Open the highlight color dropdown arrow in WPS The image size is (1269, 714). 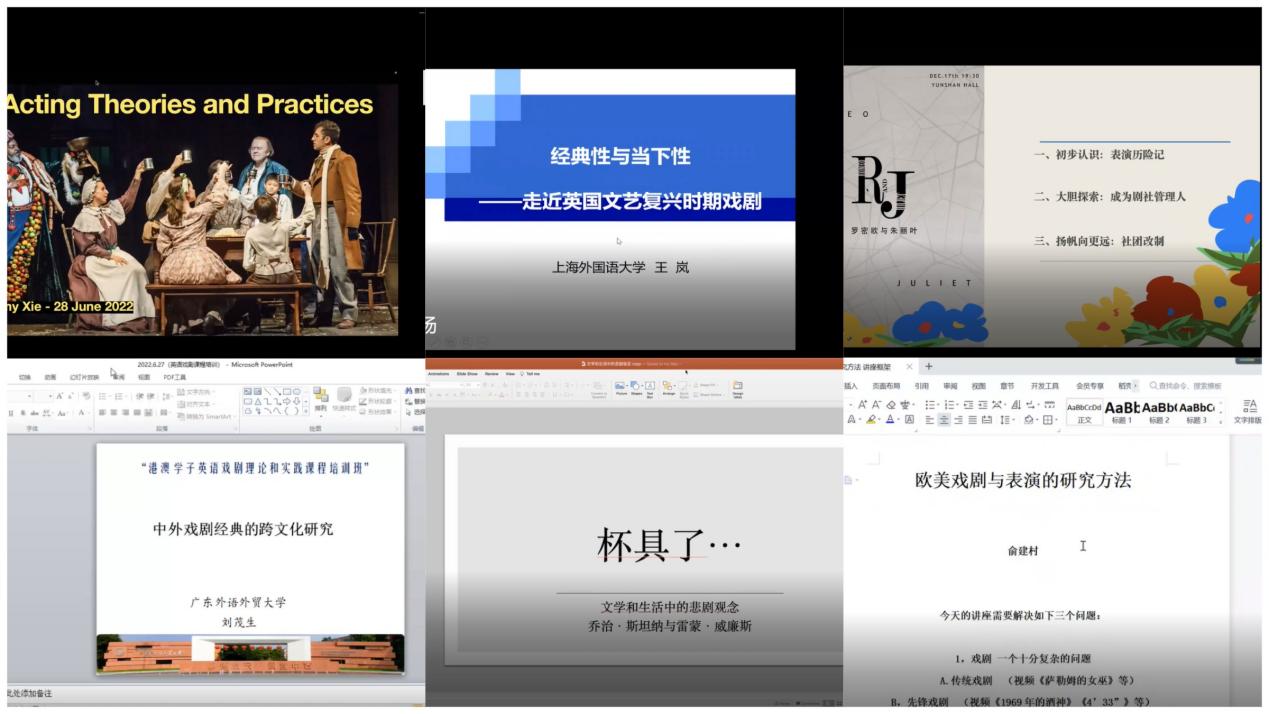878,420
